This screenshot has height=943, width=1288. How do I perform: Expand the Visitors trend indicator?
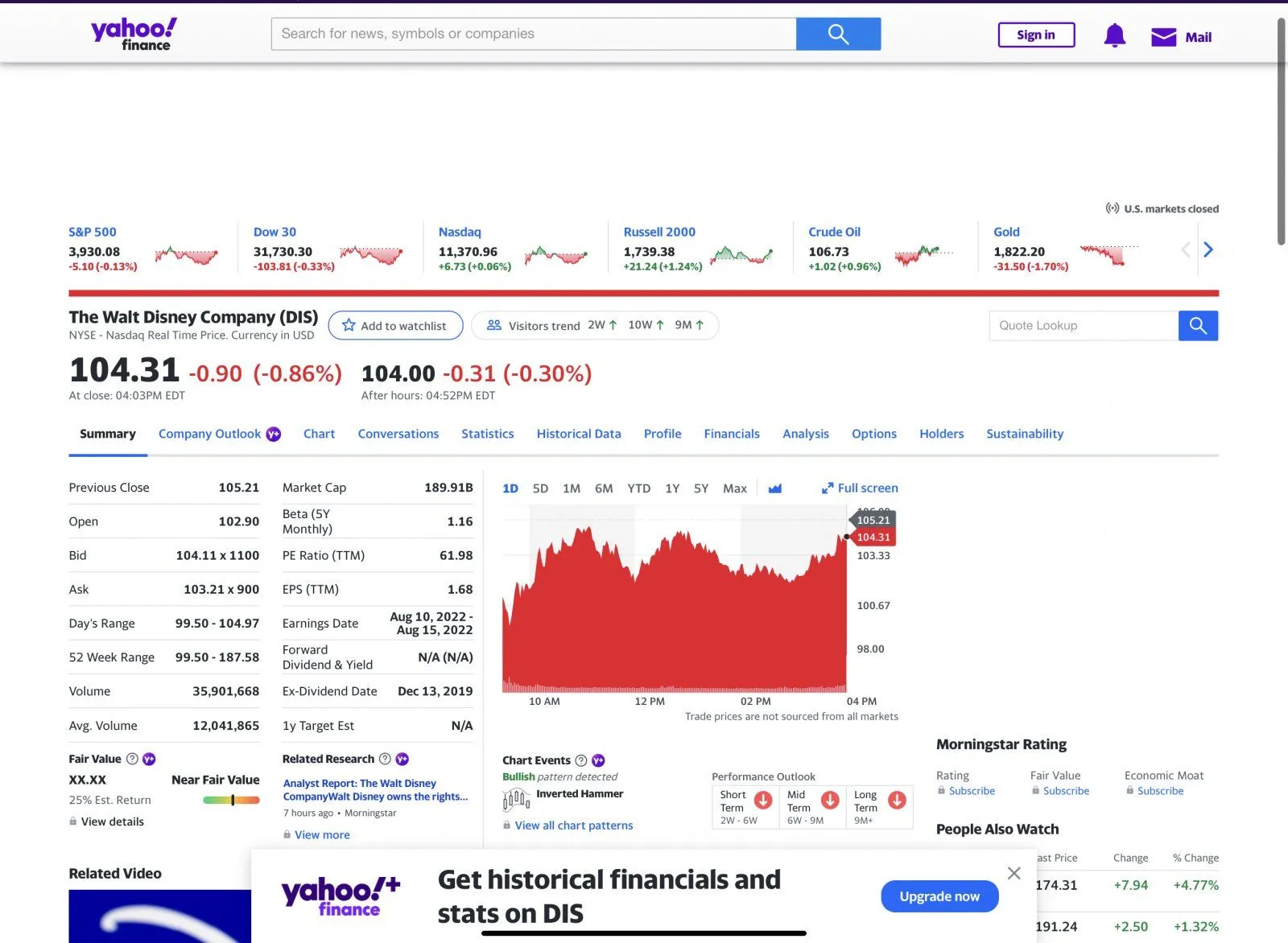pyautogui.click(x=595, y=326)
